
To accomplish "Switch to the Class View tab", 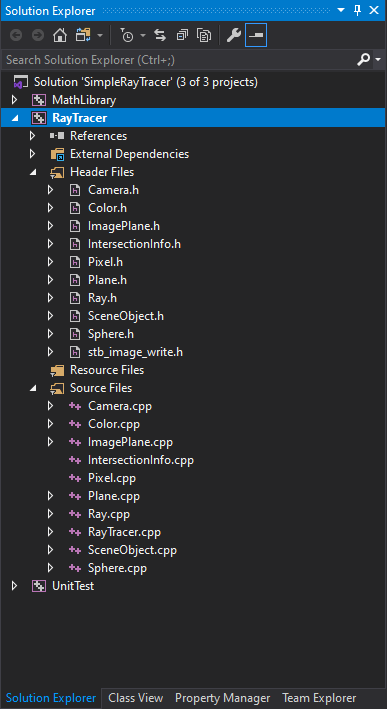I will (x=136, y=698).
